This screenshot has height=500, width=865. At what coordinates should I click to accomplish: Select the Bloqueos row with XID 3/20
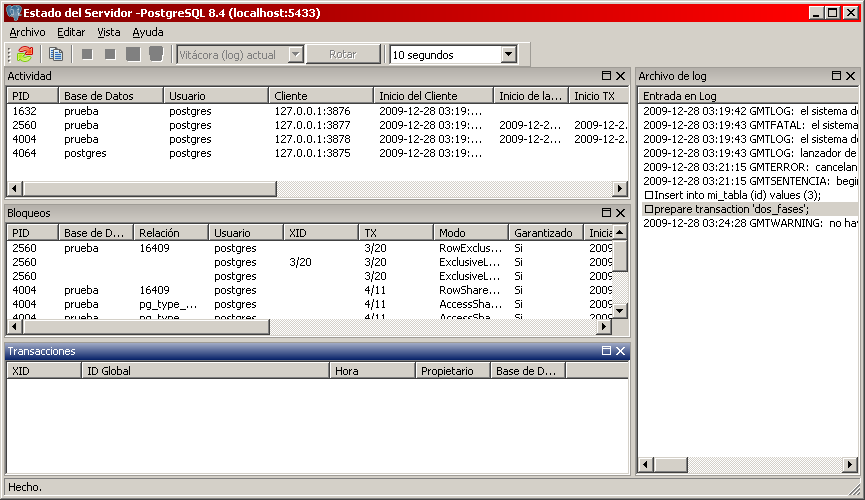pos(310,262)
